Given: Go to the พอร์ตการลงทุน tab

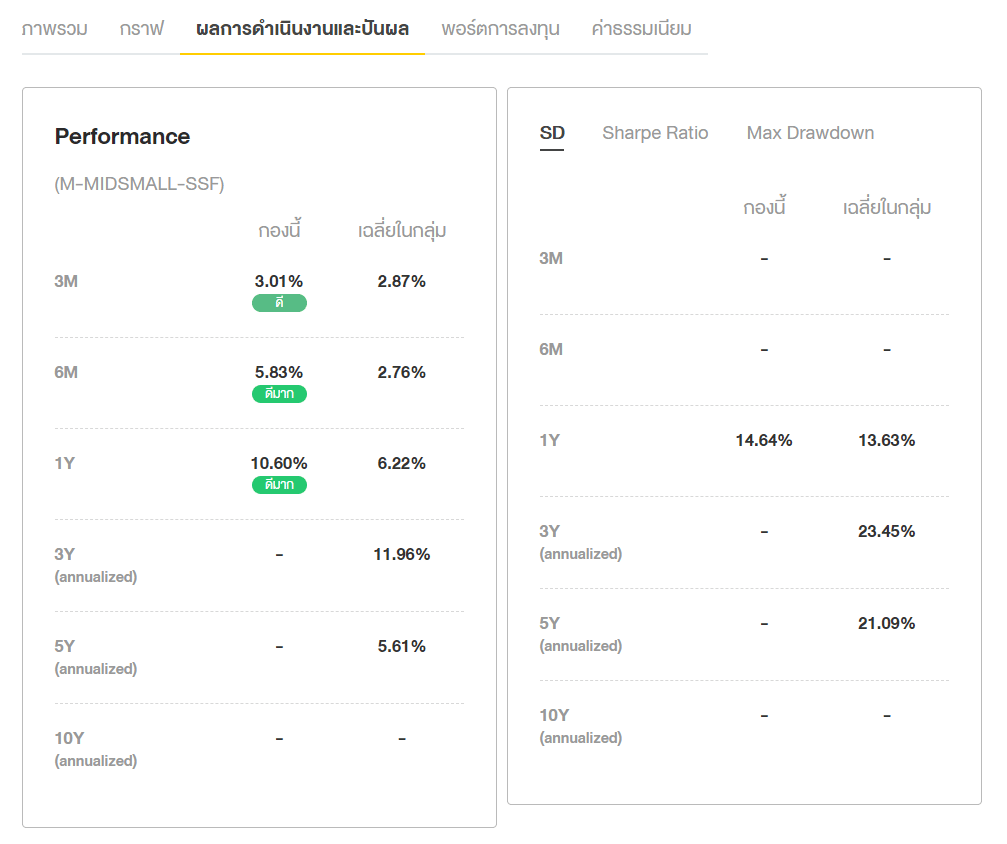Looking at the screenshot, I should pyautogui.click(x=500, y=28).
